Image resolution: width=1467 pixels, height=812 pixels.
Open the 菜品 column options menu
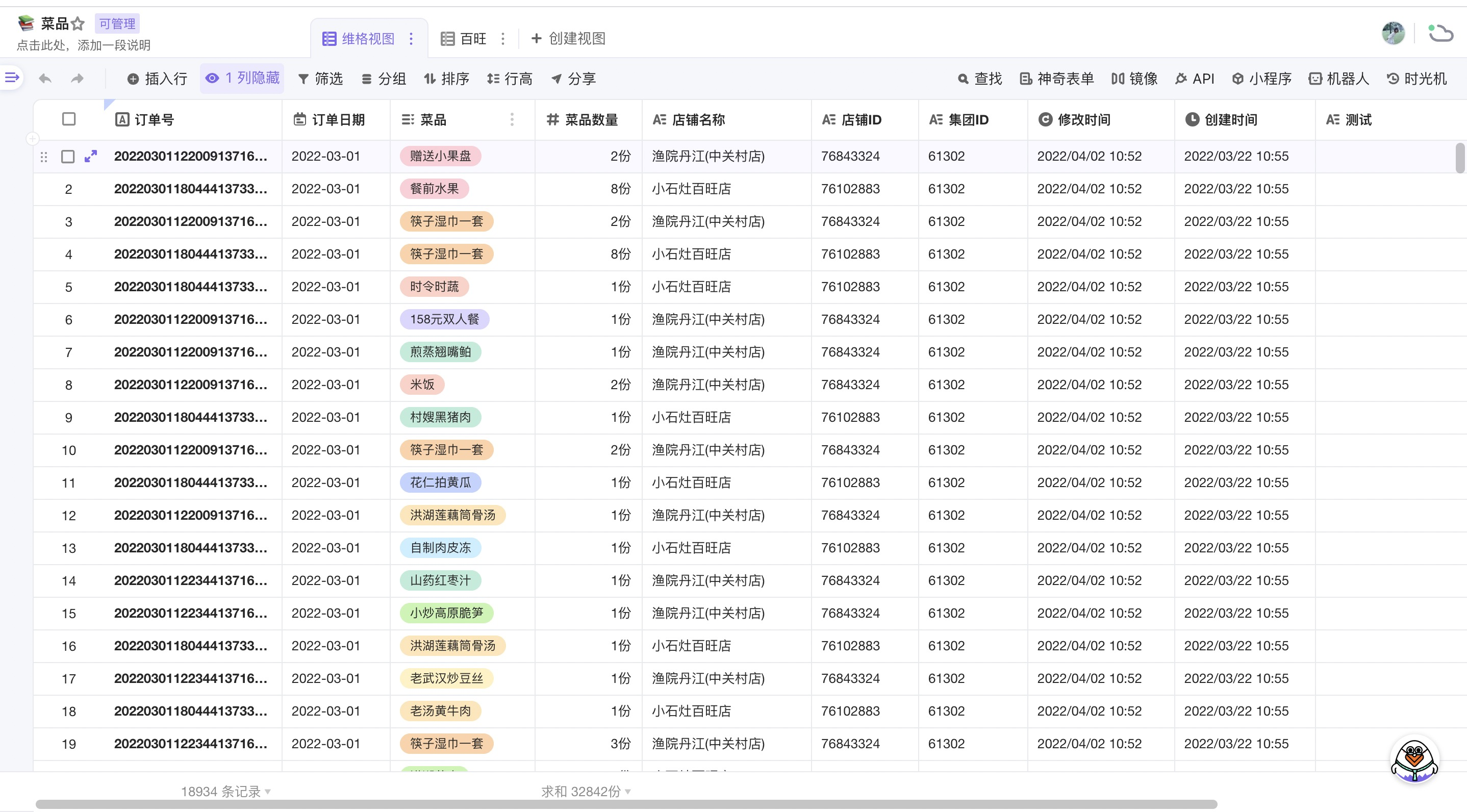[x=512, y=119]
